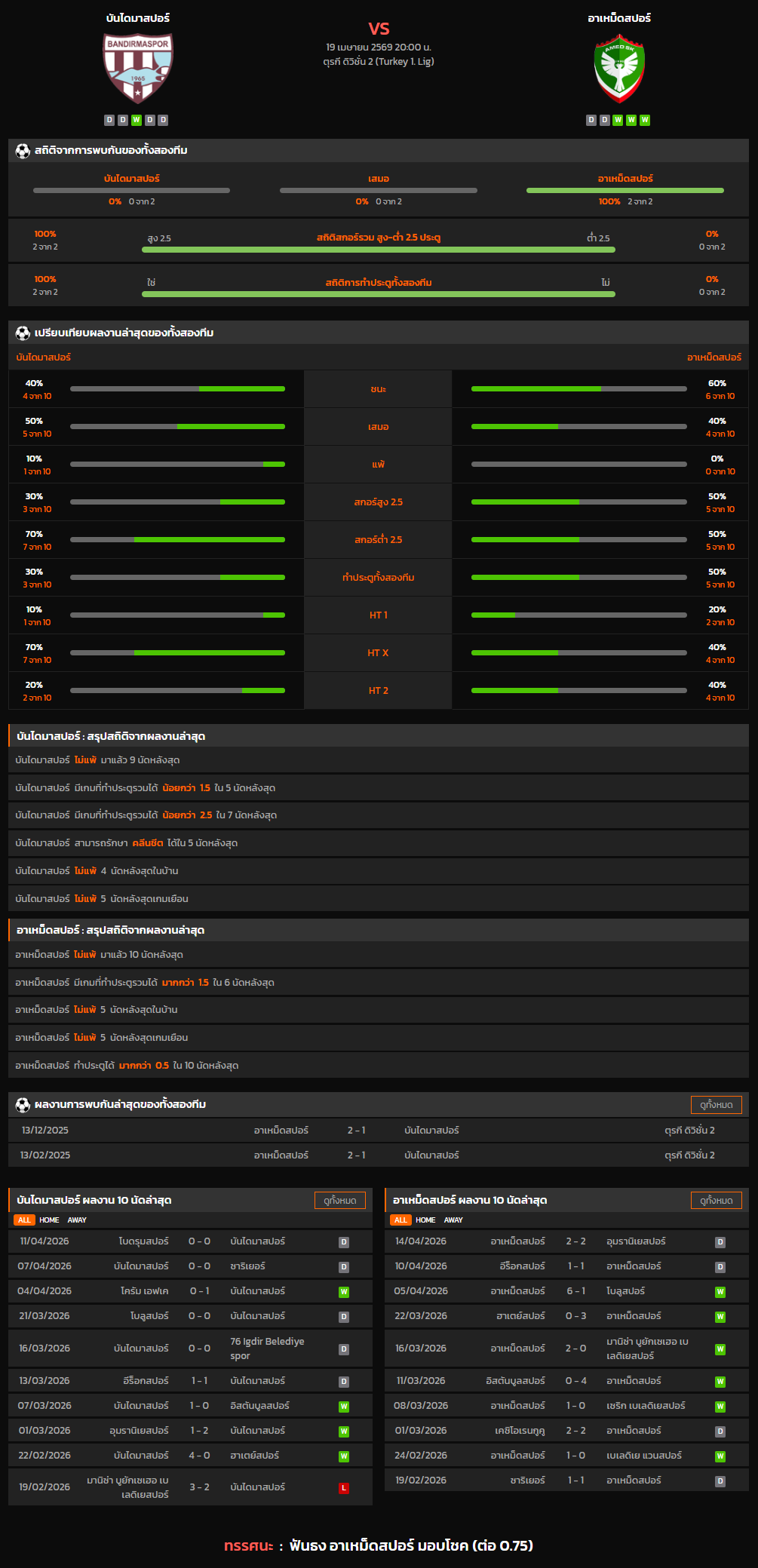Select the ALL filter in Bandirmaspor last 10 matches
Image resolution: width=758 pixels, height=1568 pixels.
(x=24, y=1220)
